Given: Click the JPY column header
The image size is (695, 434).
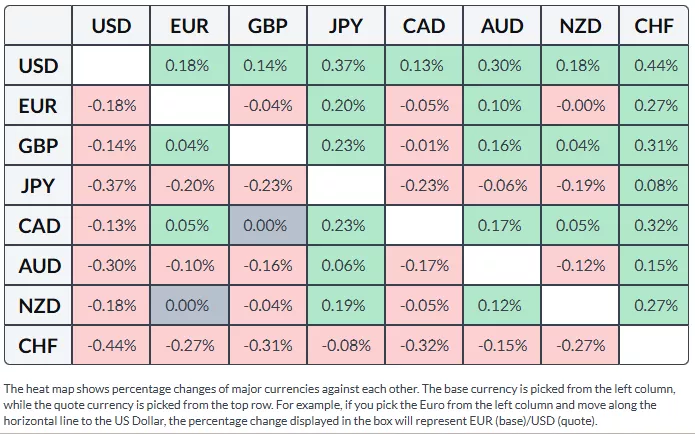Looking at the screenshot, I should point(345,25).
